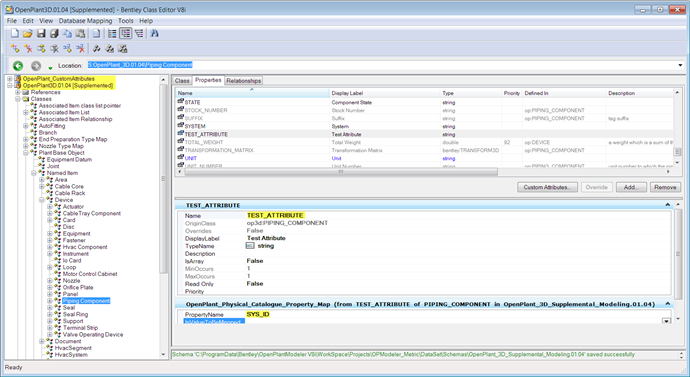Image resolution: width=690 pixels, height=377 pixels.
Task: Open the navigation history dropdown arrow
Action: click(x=50, y=68)
